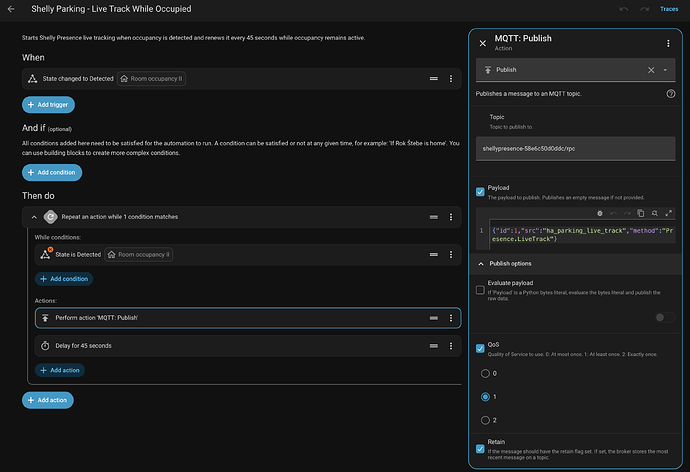Click Add condition under And if
The image size is (690, 472).
tap(52, 172)
